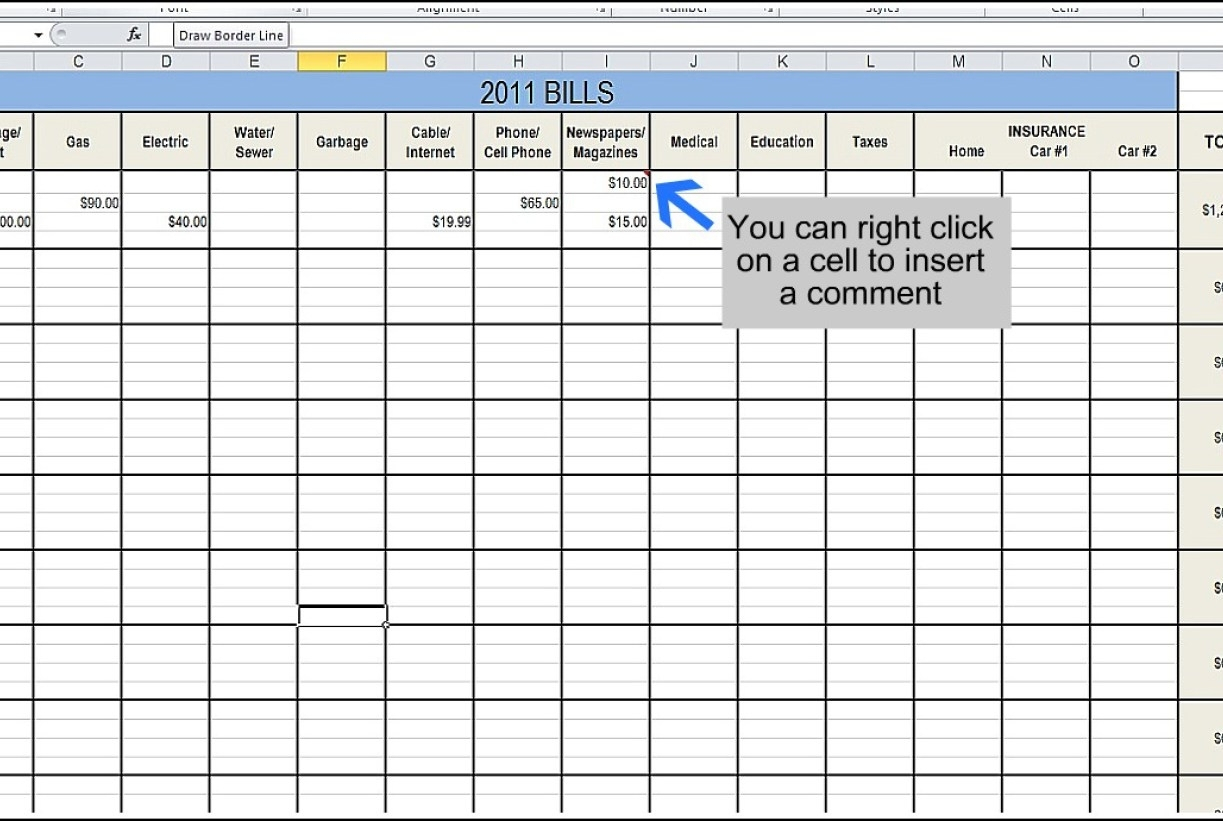Select column M header
This screenshot has height=821, width=1223.
click(958, 62)
